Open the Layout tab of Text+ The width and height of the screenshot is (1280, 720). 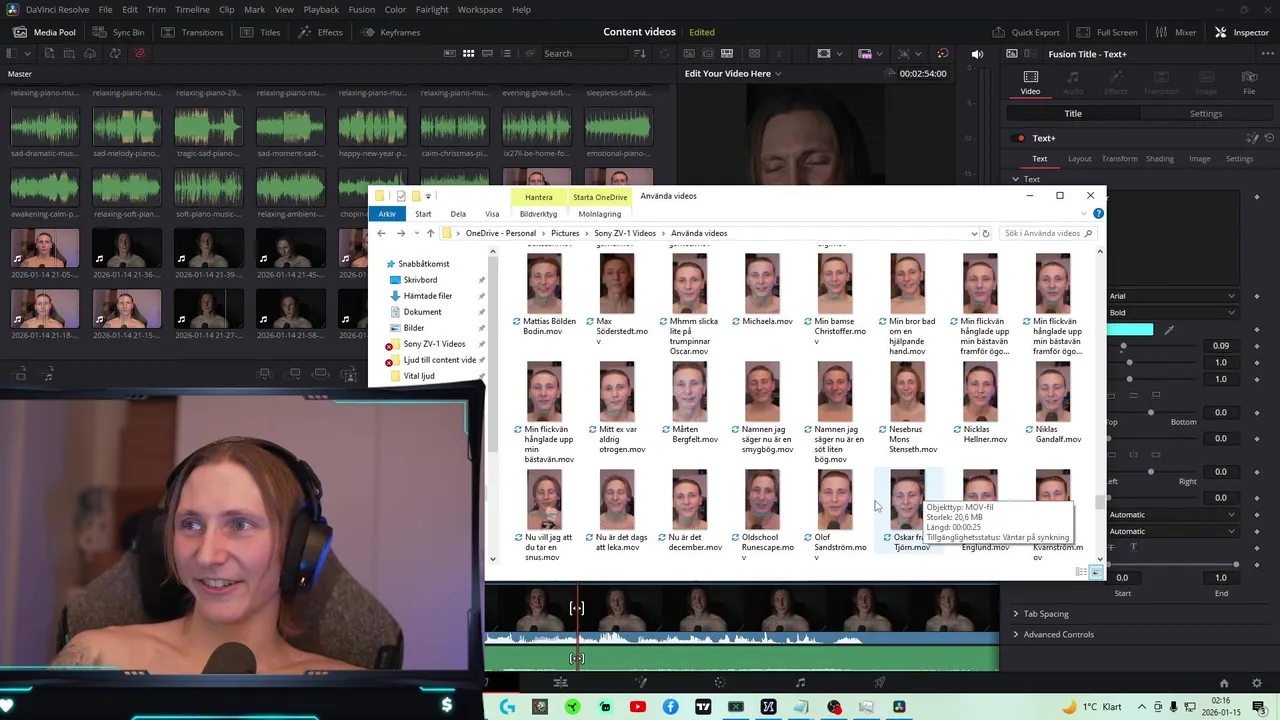pos(1079,158)
